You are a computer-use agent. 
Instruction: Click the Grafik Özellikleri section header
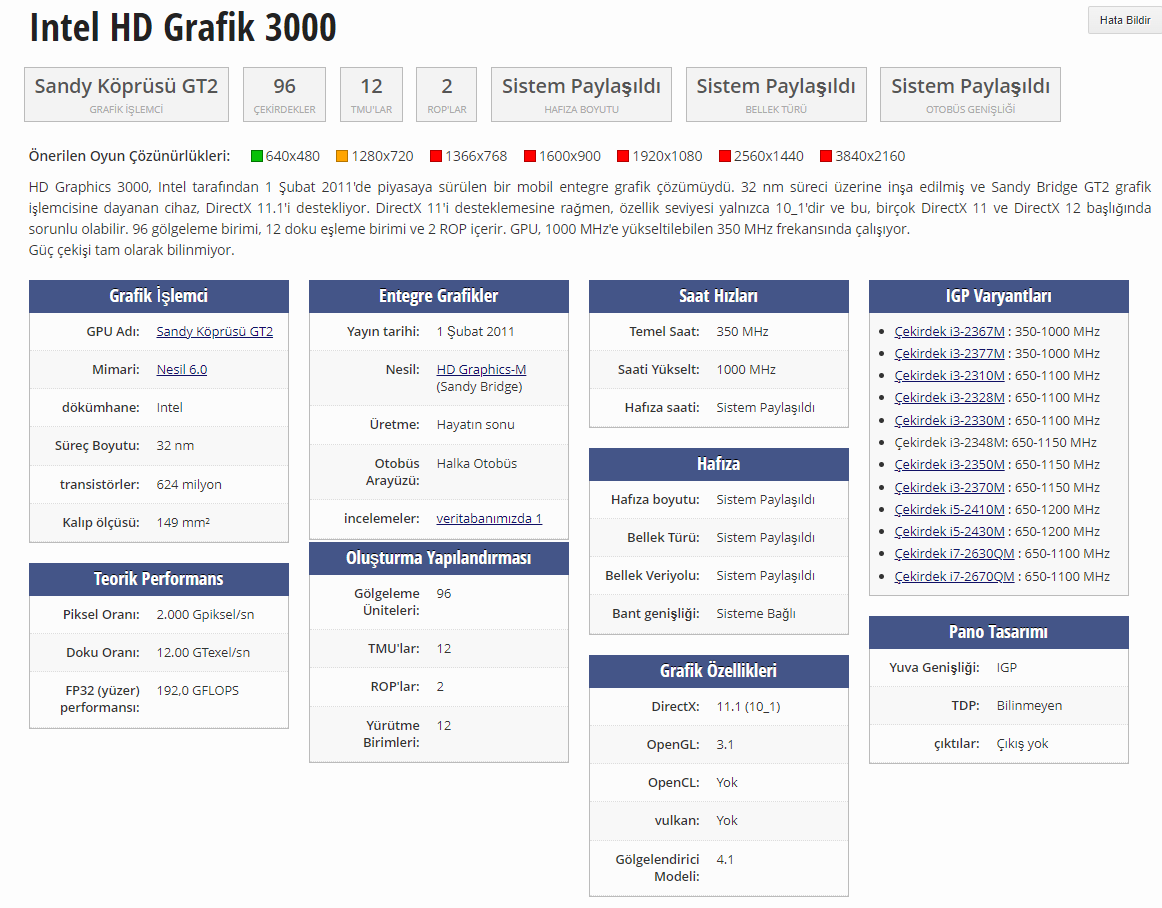point(719,671)
